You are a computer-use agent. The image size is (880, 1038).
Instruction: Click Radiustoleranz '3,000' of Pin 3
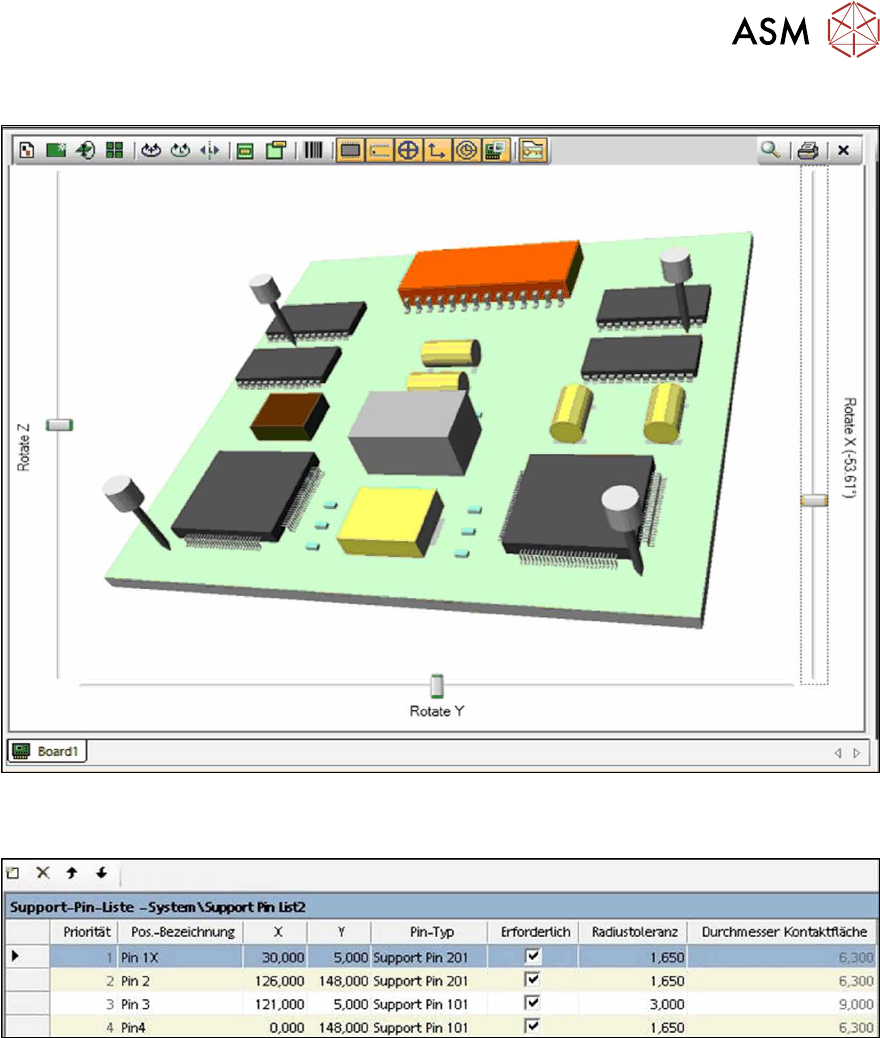pyautogui.click(x=667, y=1004)
